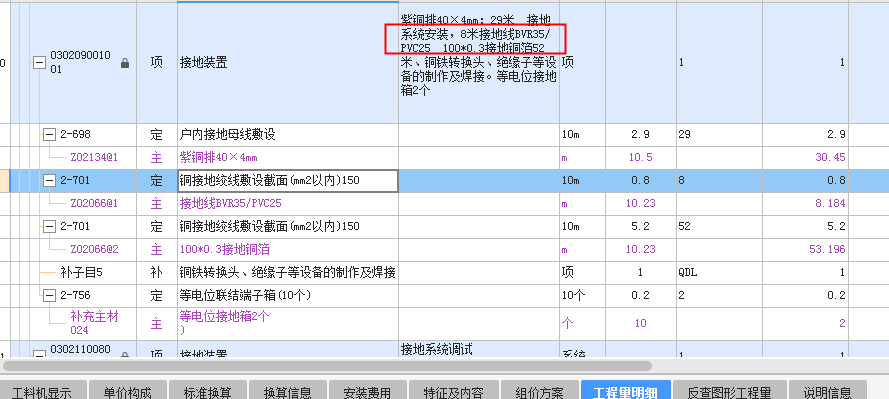
Task: Select the 补子目5 row code
Action: pos(83,273)
